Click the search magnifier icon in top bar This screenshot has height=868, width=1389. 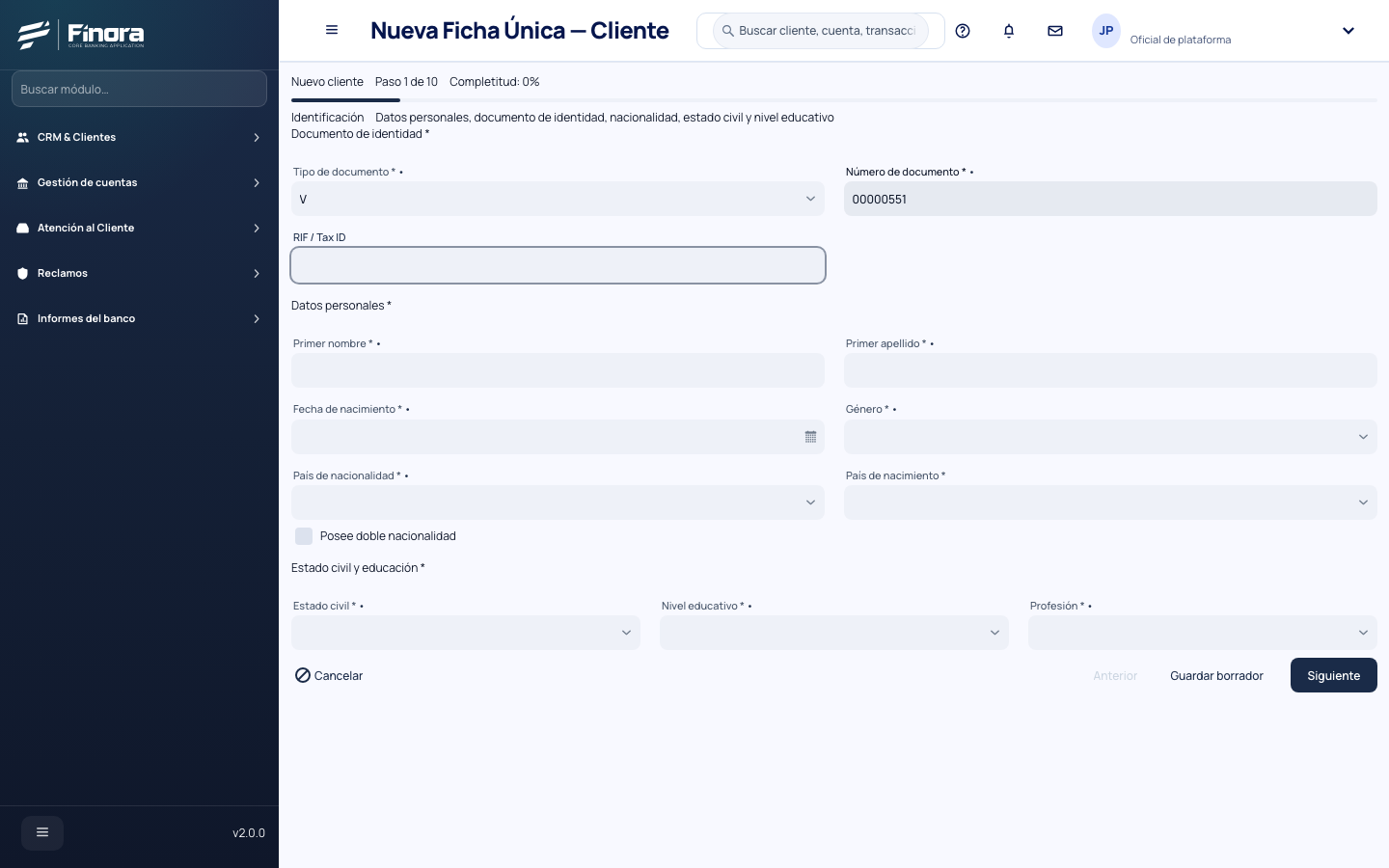728,31
